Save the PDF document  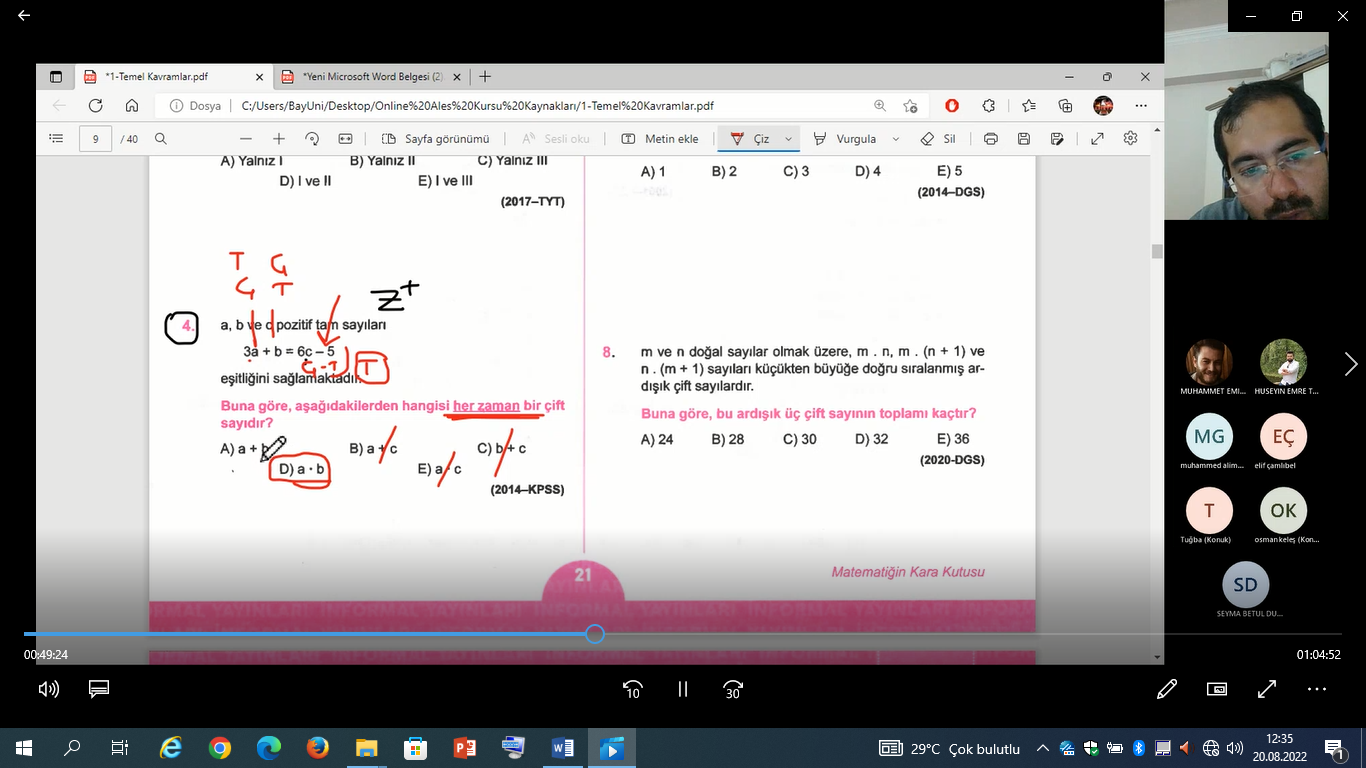tap(1024, 139)
